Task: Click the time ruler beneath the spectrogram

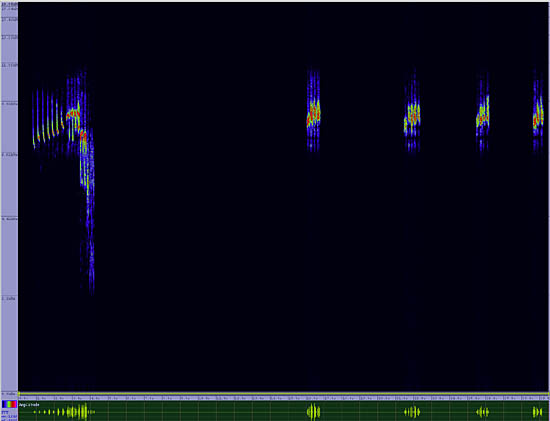Action: pyautogui.click(x=284, y=398)
